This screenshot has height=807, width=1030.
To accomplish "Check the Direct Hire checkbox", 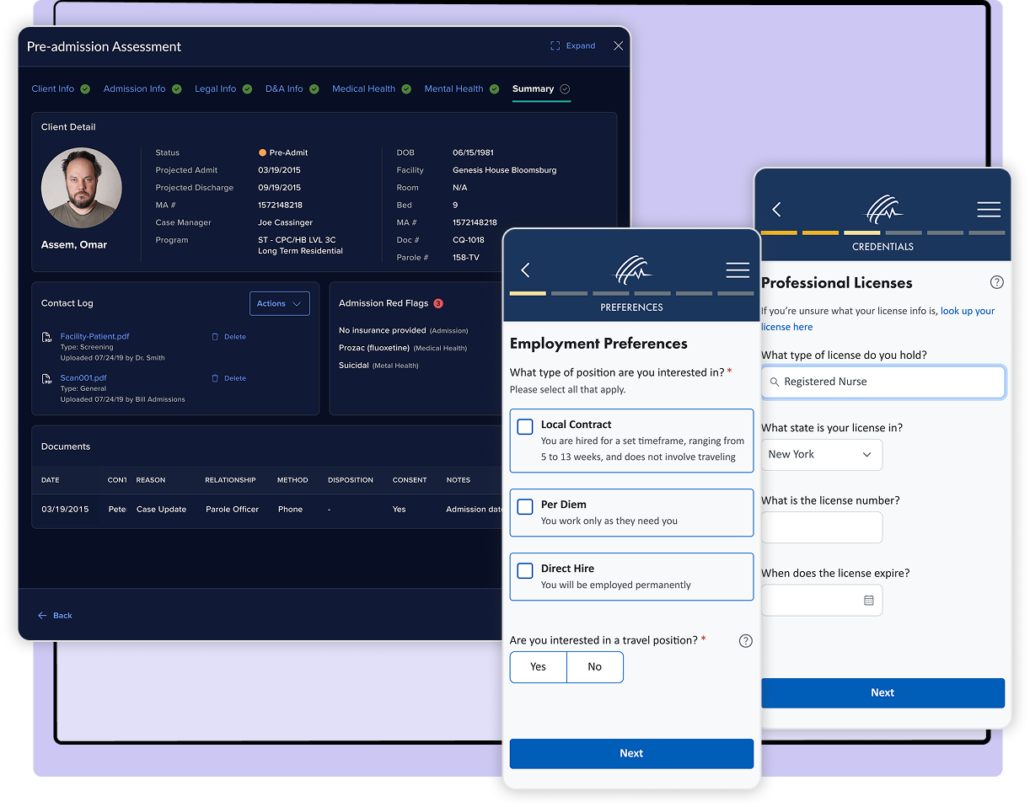I will pos(525,571).
